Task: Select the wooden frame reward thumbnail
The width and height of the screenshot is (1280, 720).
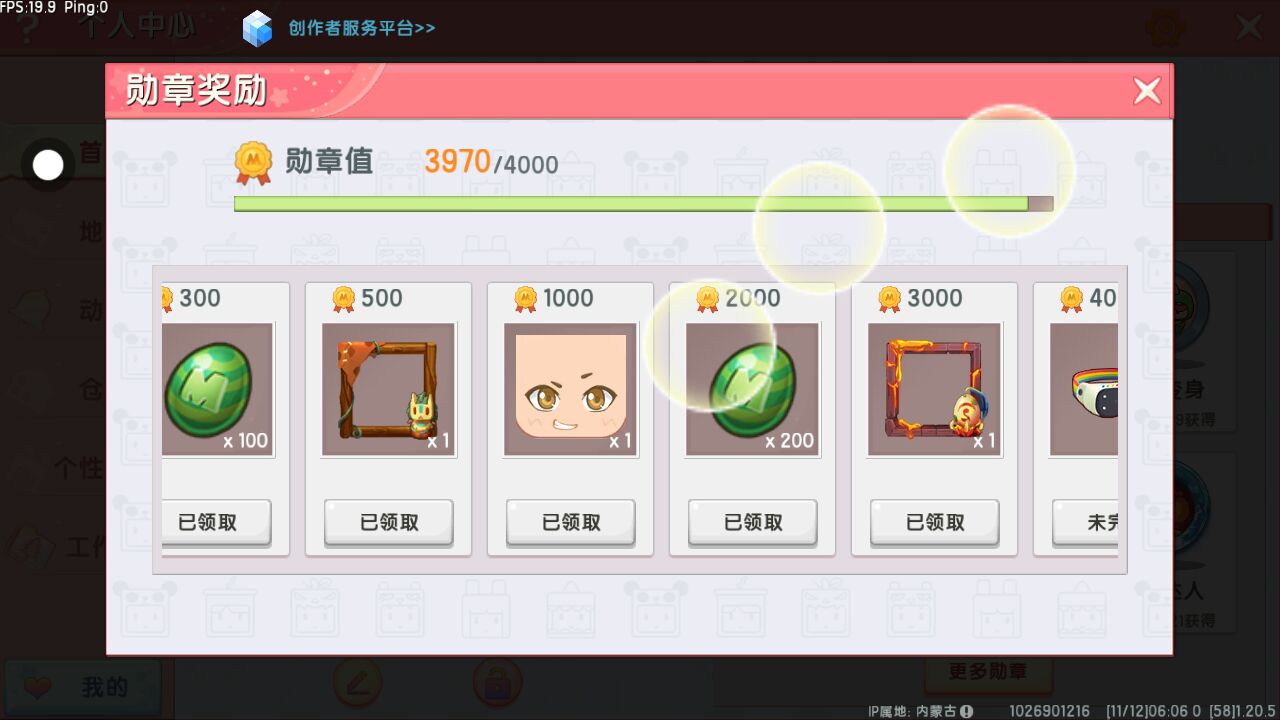Action: (388, 389)
